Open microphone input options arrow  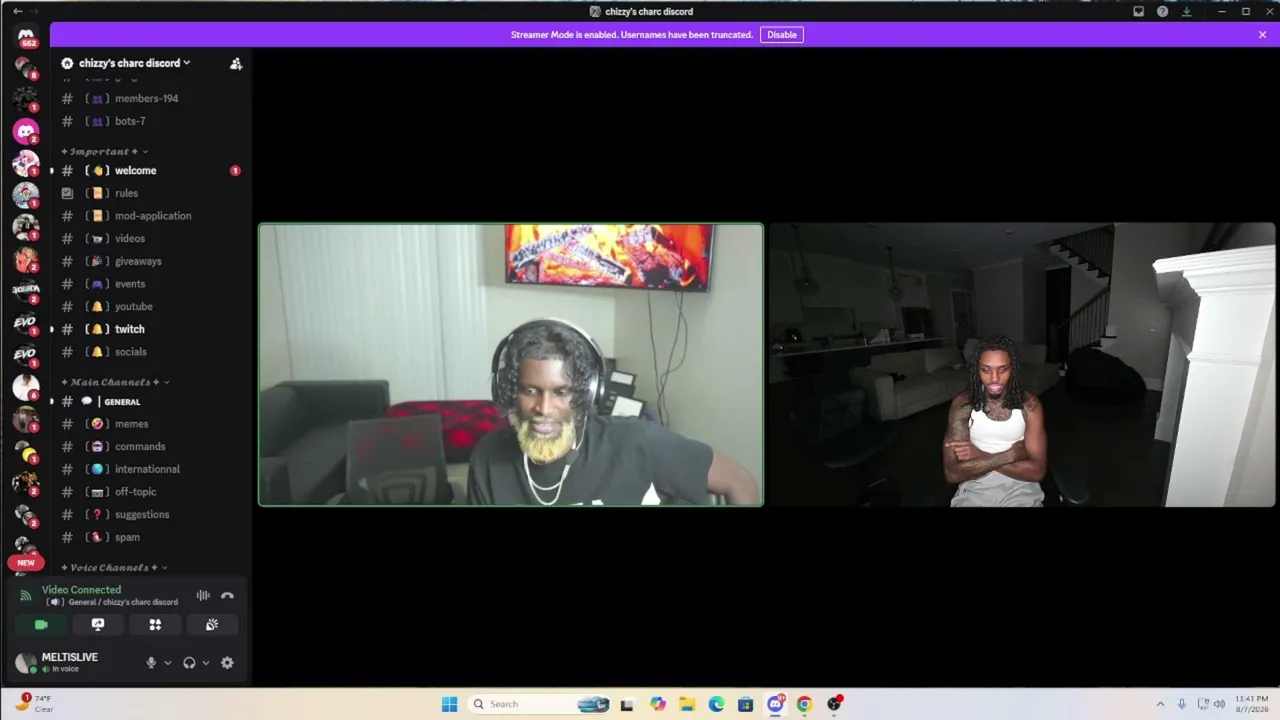[167, 663]
